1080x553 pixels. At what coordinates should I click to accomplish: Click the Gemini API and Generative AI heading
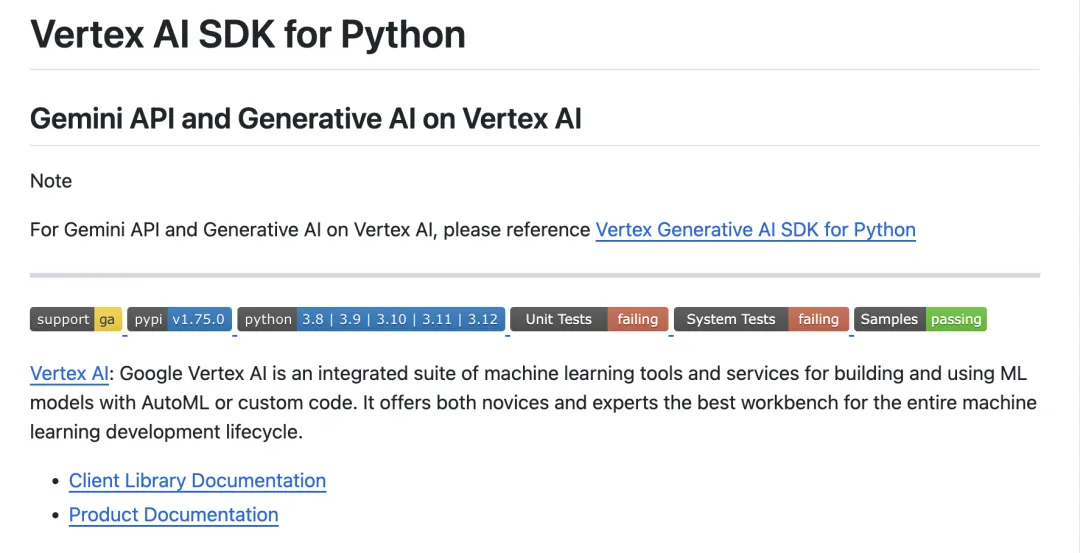(305, 119)
